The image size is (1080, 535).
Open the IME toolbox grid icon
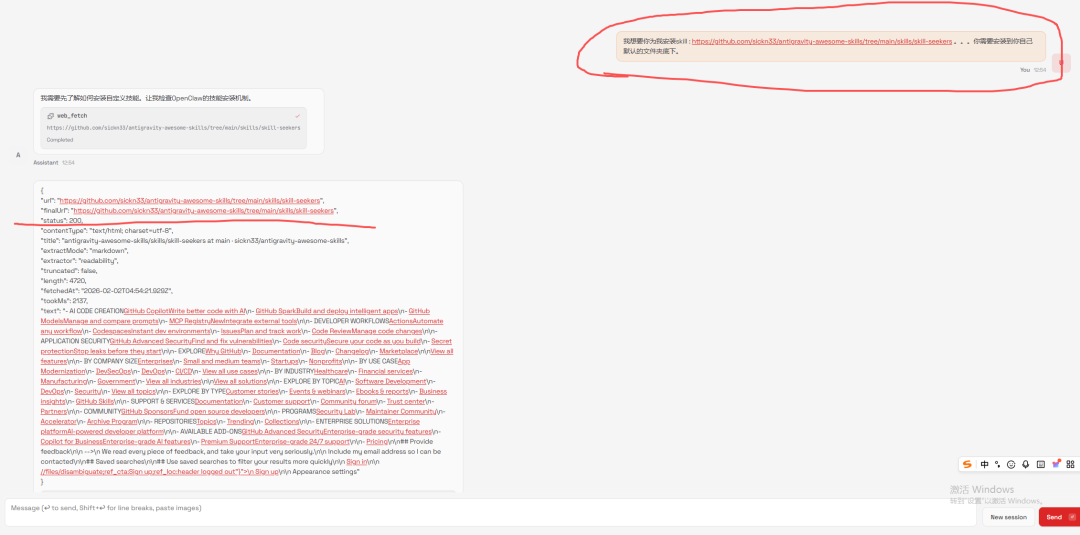pos(1070,464)
